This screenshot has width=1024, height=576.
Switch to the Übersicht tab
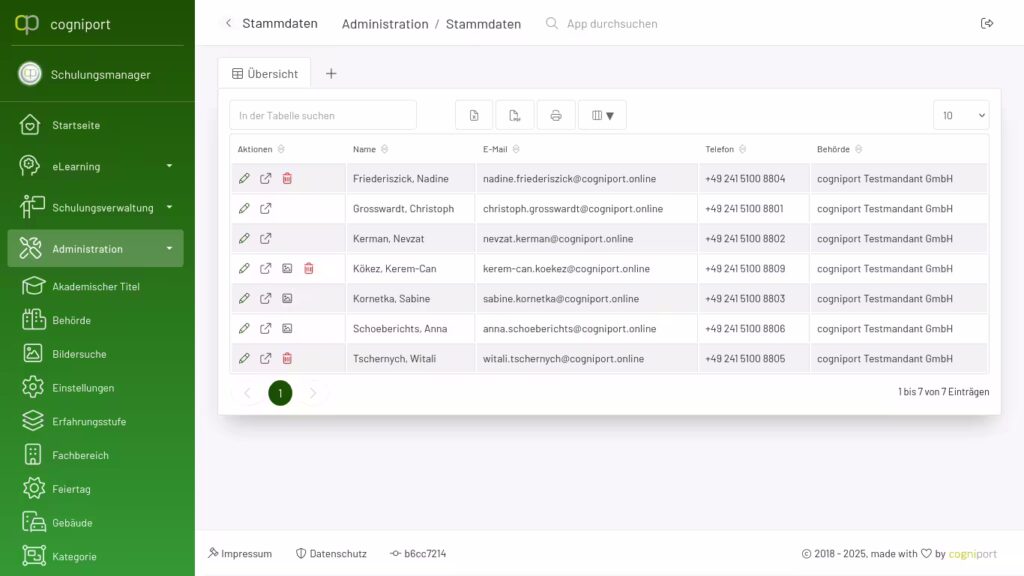(x=265, y=74)
